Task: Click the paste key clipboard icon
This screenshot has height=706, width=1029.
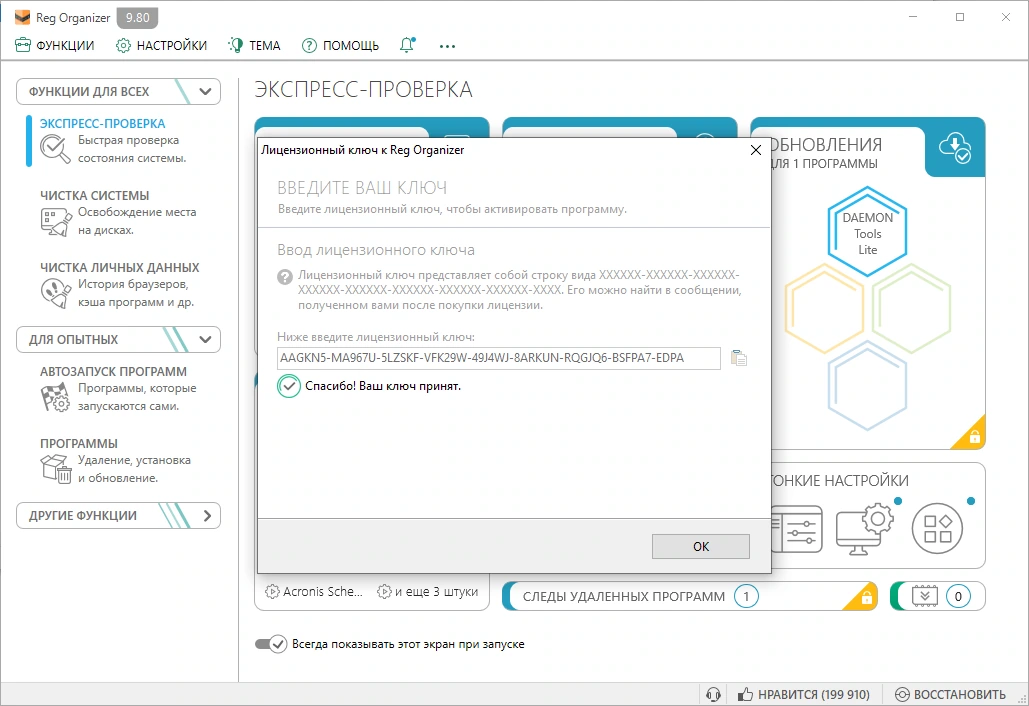Action: coord(738,358)
